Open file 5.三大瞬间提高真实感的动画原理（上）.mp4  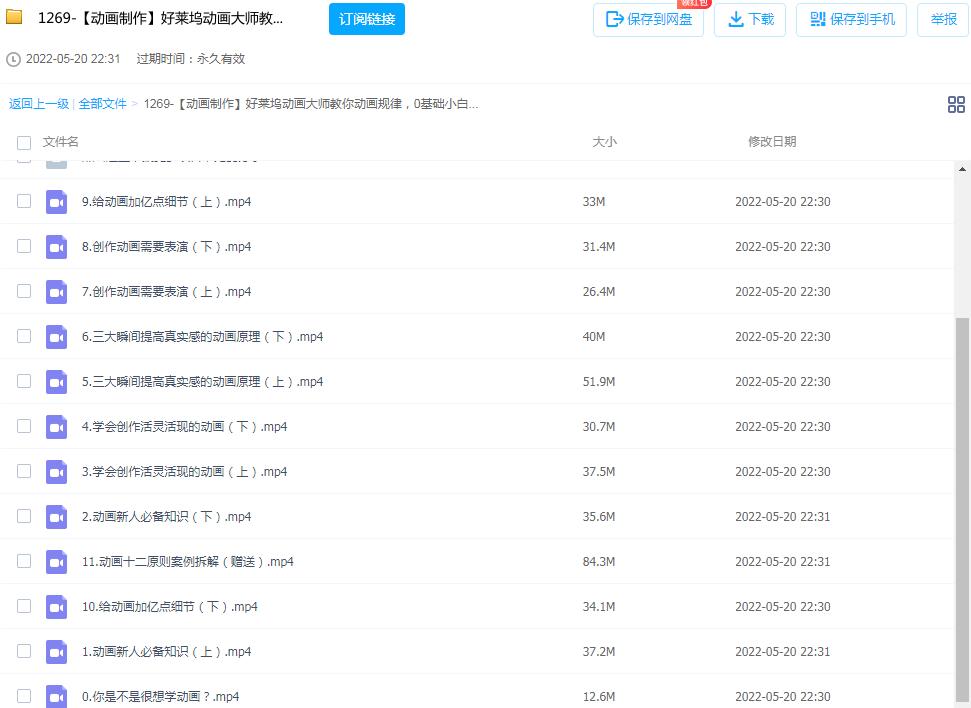202,382
